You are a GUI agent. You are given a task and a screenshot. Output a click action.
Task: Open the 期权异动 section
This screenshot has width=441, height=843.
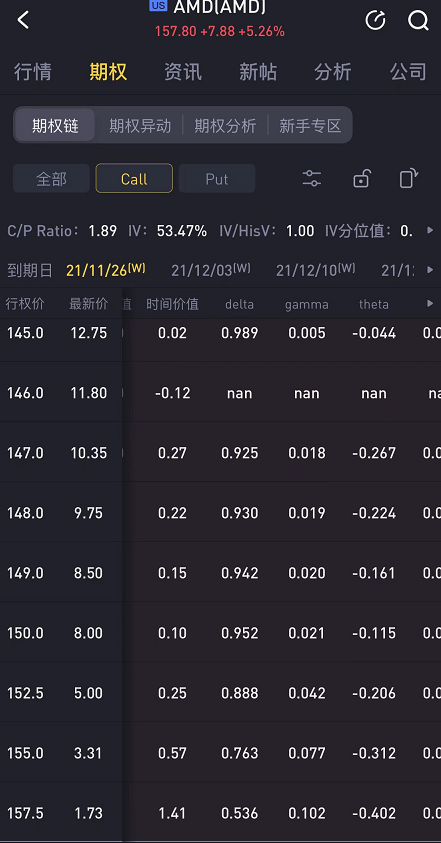click(140, 126)
